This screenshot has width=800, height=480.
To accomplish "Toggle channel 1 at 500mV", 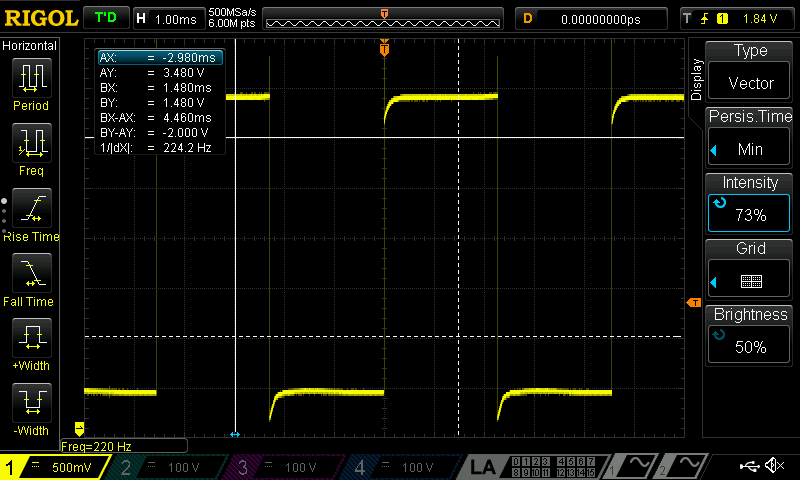I will pos(54,467).
